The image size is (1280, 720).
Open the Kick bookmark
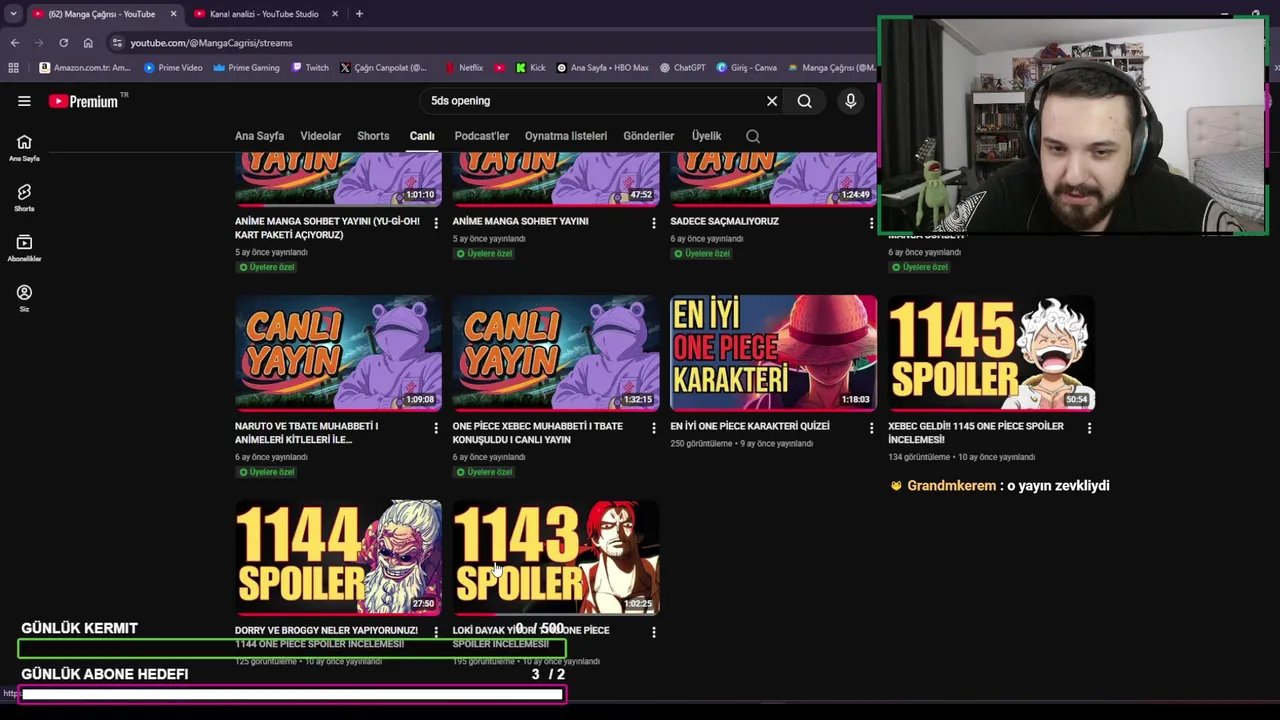(531, 68)
